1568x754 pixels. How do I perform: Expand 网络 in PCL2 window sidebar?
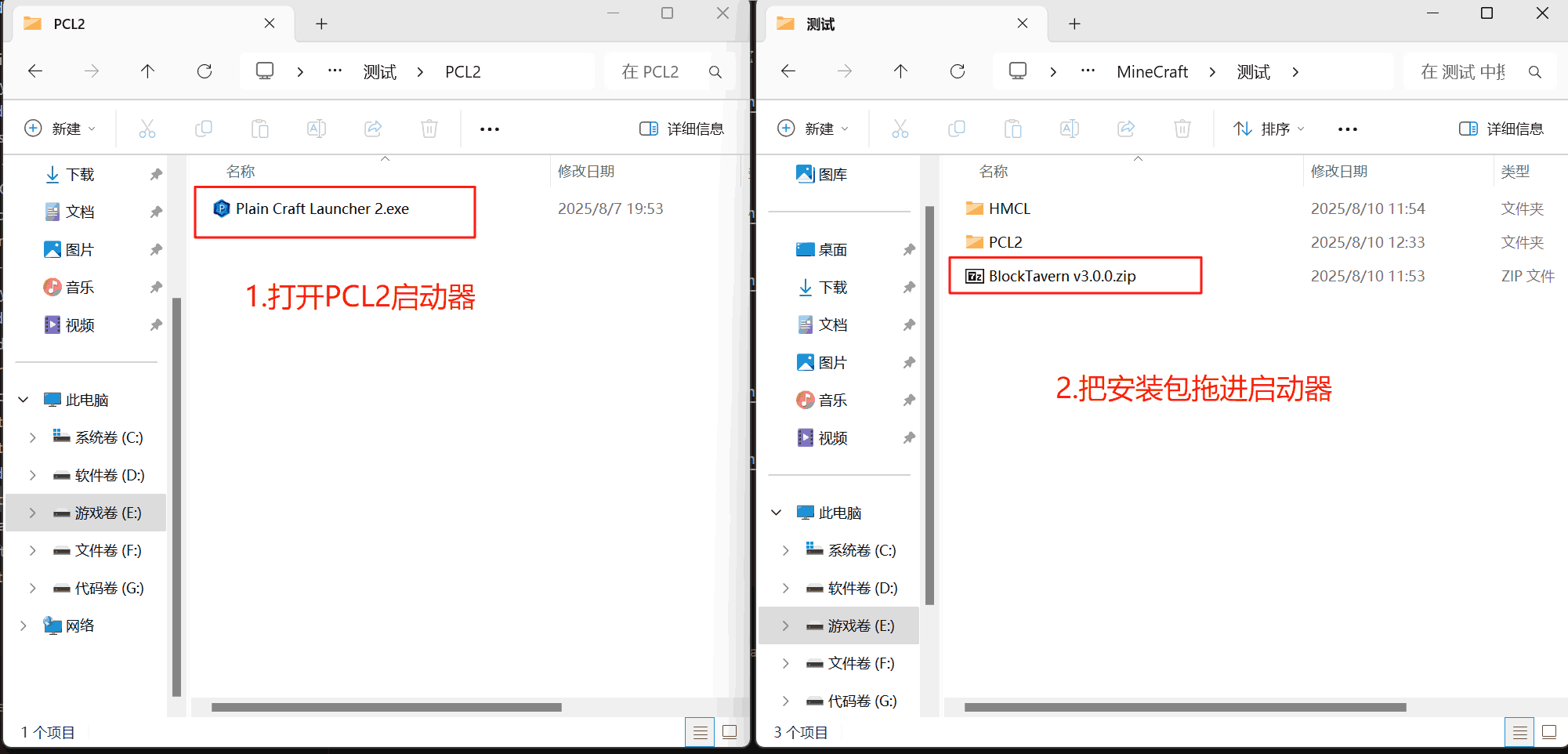tap(24, 625)
